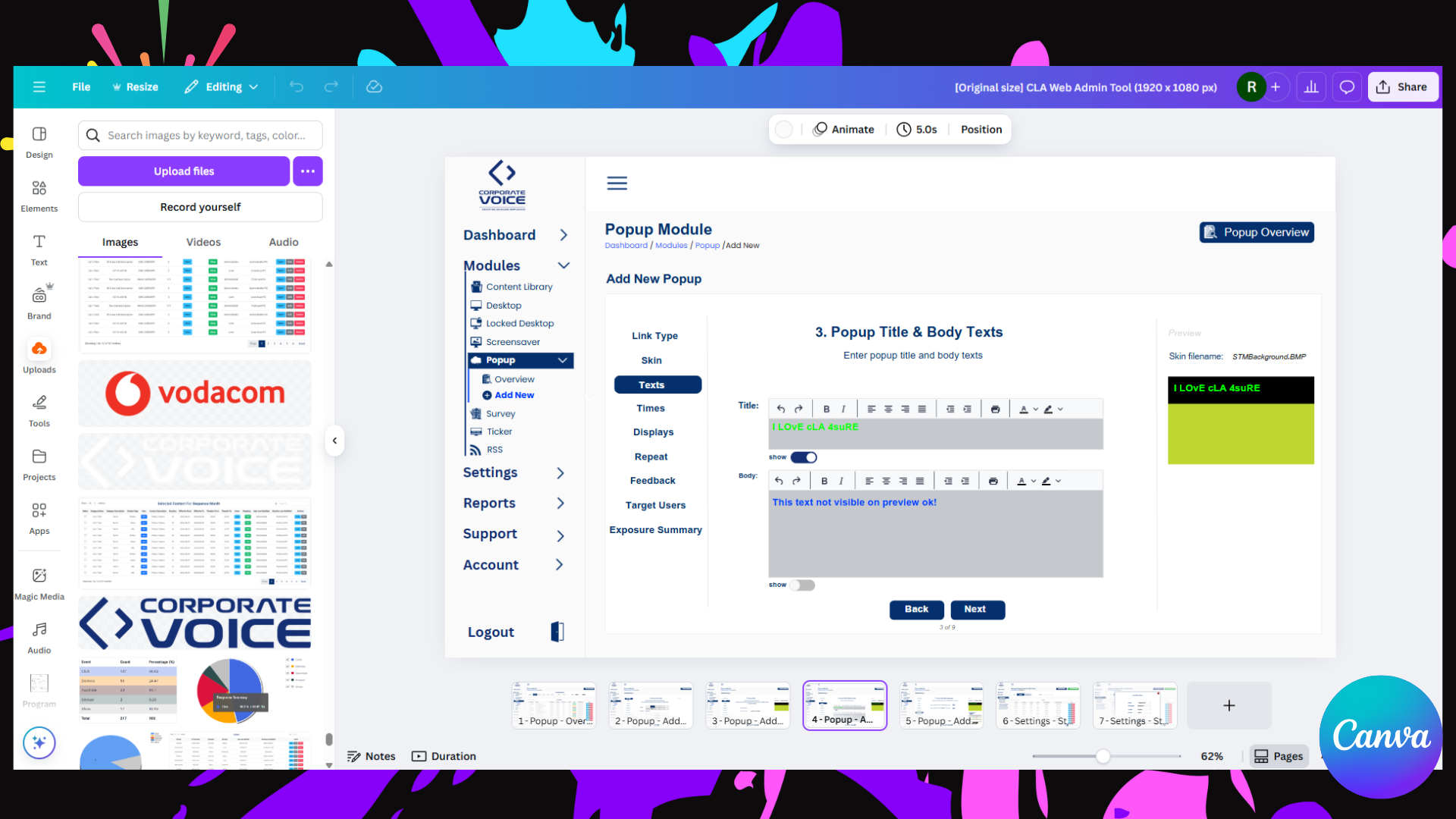Click three-dots more upload options button
Screen dimensions: 1456x819
[x=307, y=171]
